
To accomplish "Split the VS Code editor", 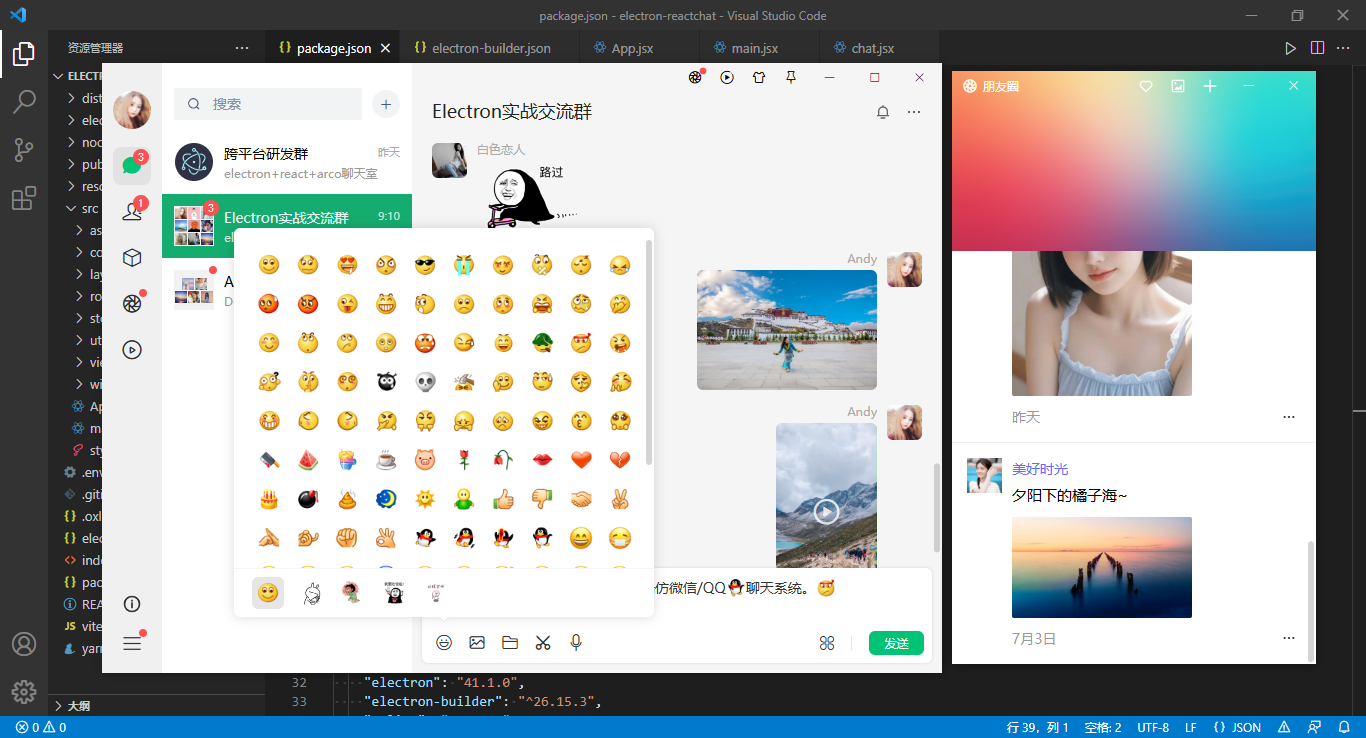I will (1317, 48).
